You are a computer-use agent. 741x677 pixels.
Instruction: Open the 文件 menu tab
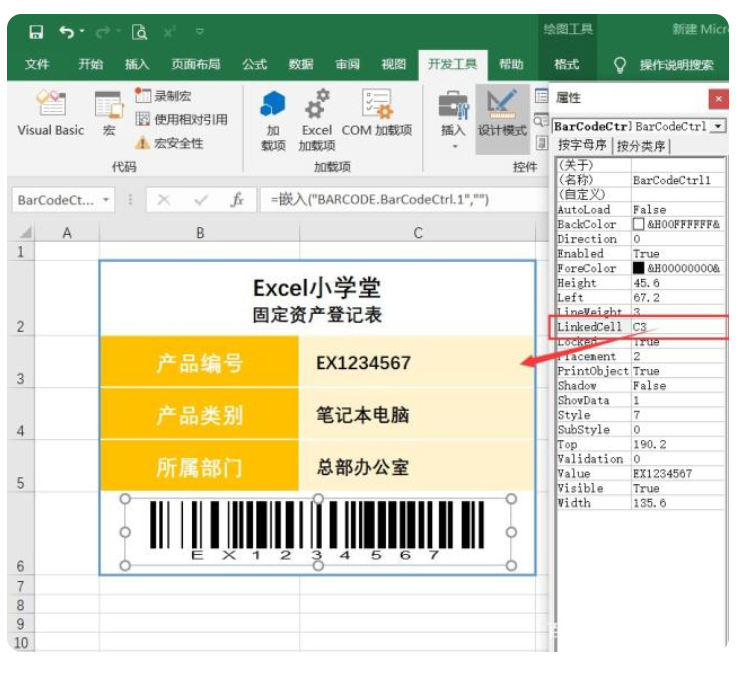37,64
